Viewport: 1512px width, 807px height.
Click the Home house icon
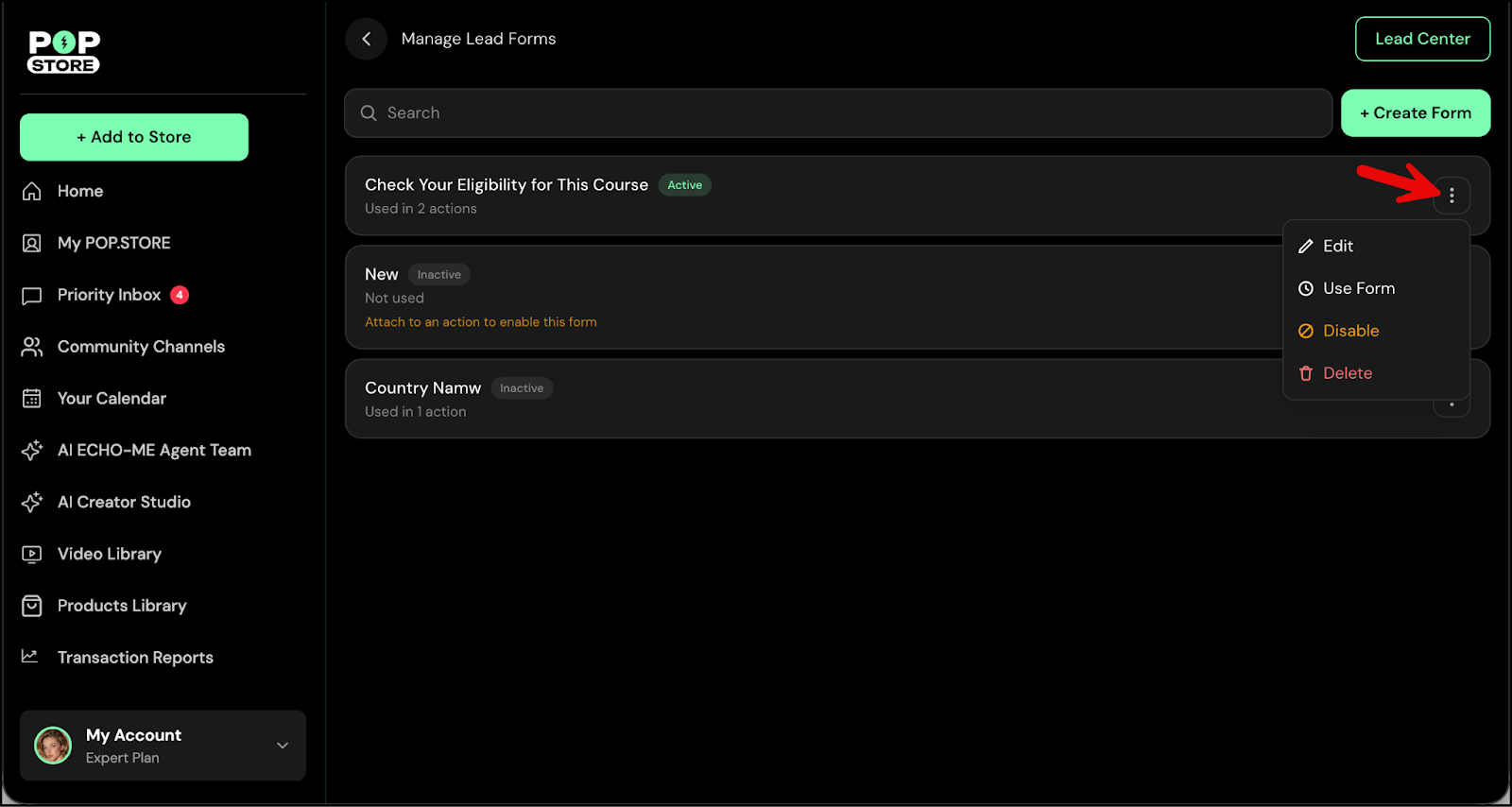click(x=32, y=191)
